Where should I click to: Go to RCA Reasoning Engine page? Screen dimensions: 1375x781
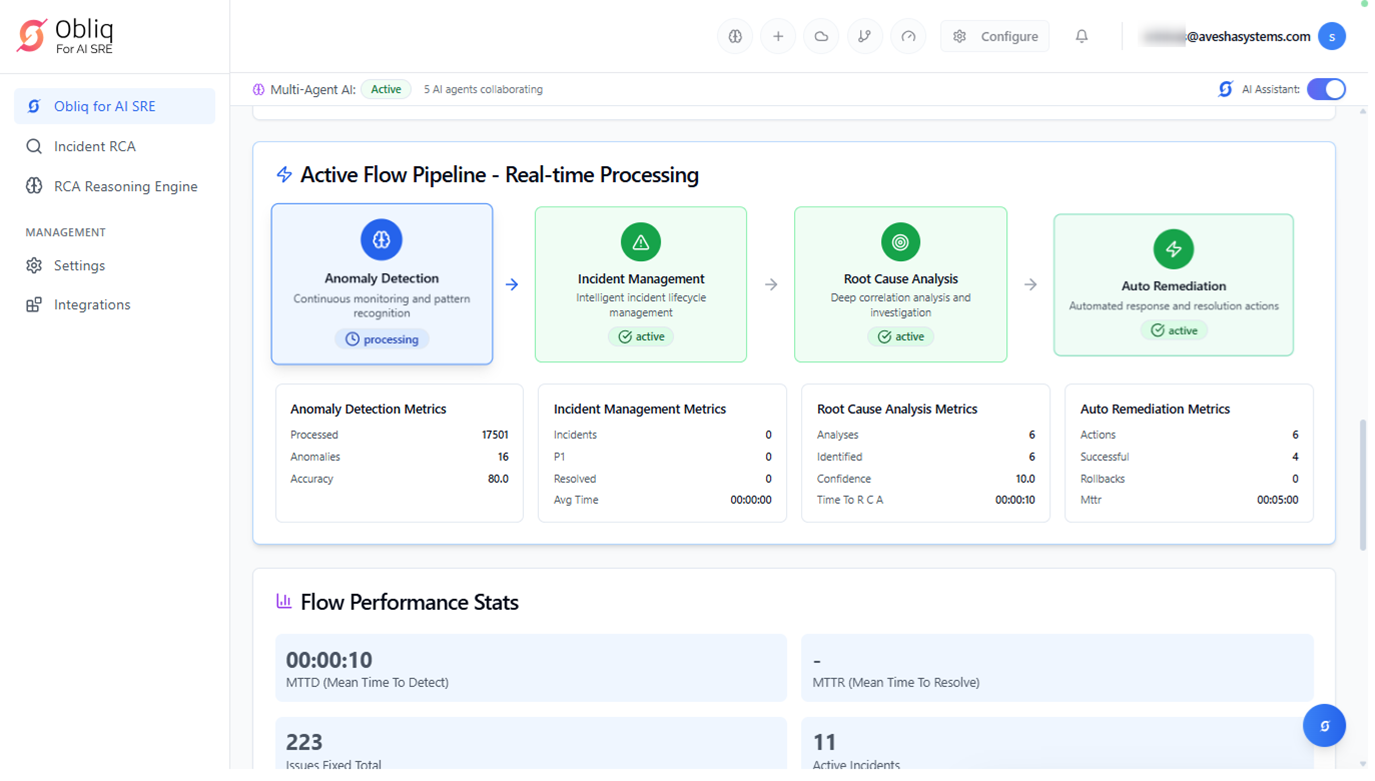(x=125, y=186)
